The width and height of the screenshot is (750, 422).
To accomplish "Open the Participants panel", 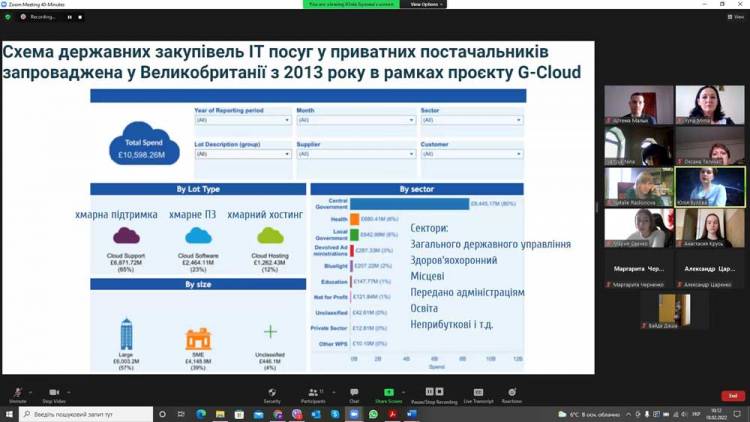I will click(314, 393).
